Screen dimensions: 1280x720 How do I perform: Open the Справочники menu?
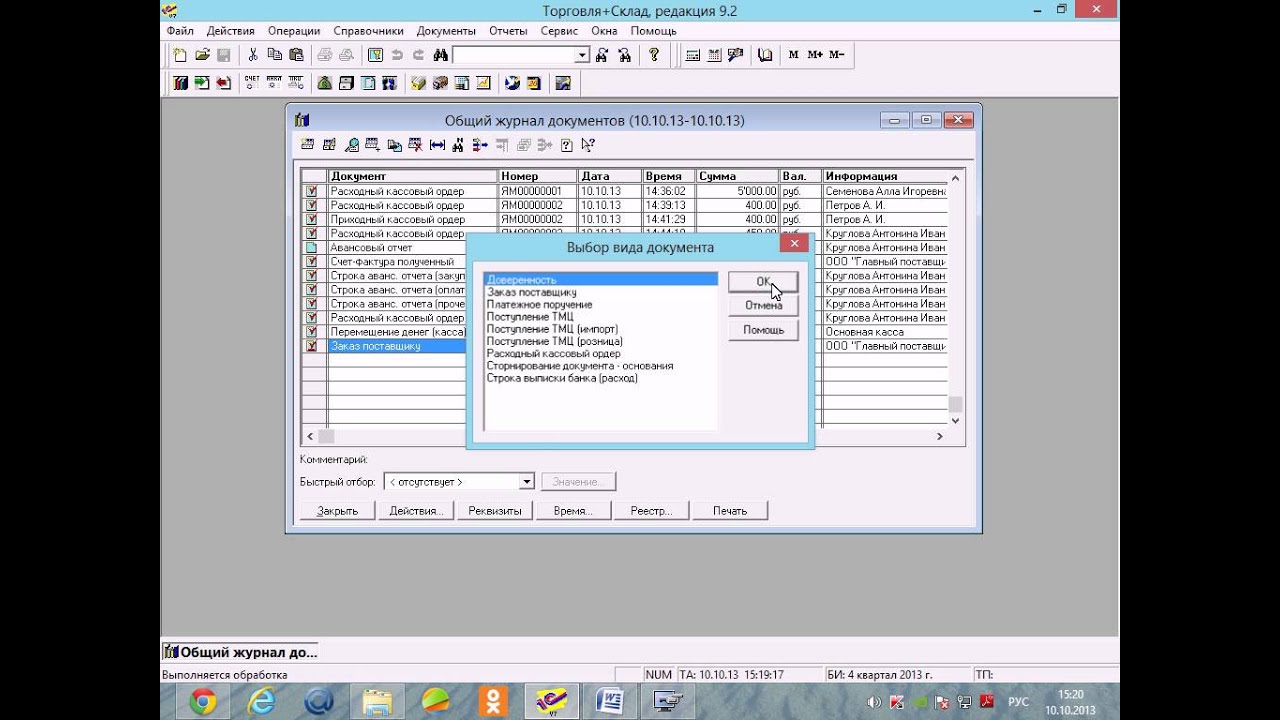(x=368, y=31)
